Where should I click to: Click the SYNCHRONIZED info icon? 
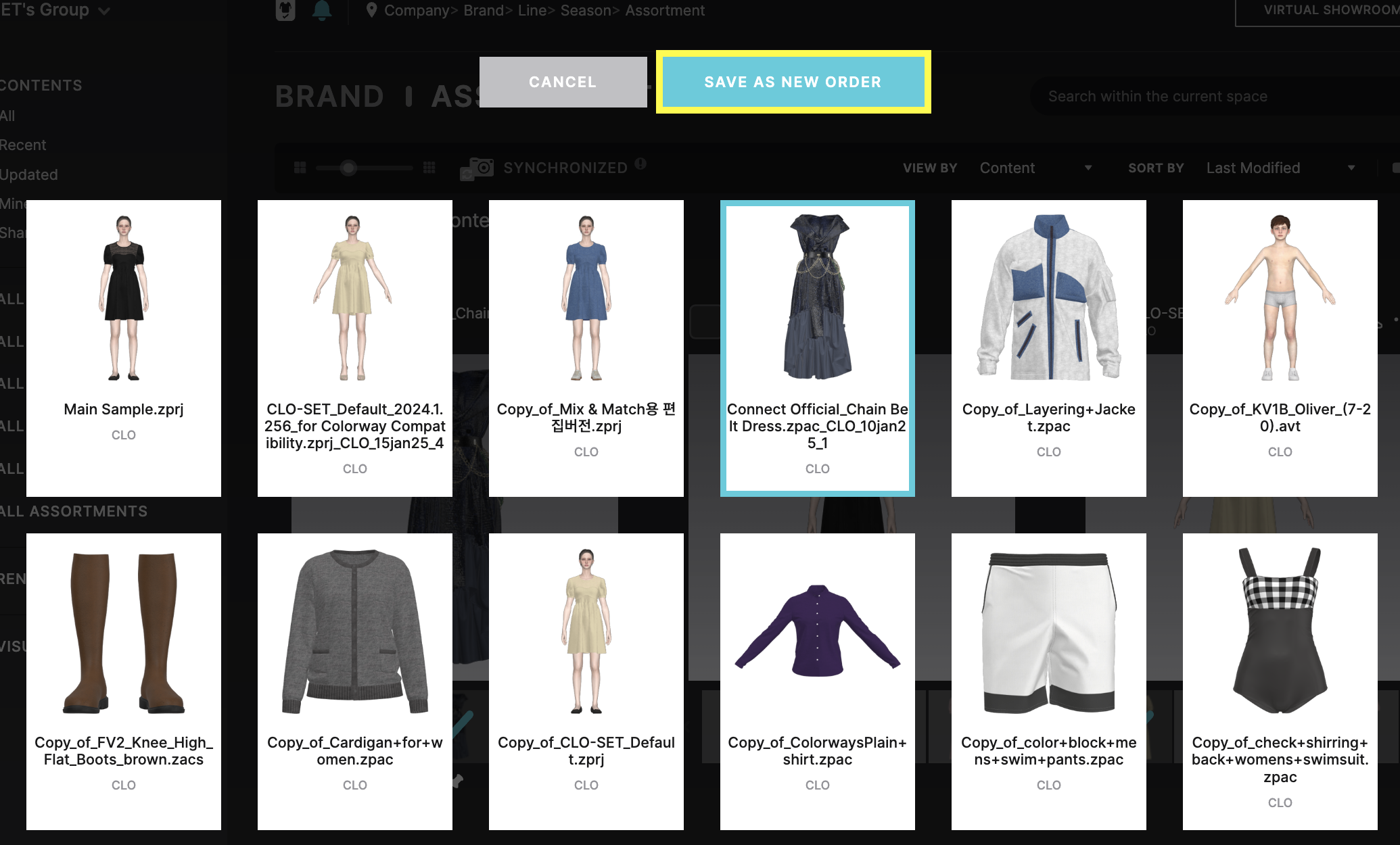(640, 164)
